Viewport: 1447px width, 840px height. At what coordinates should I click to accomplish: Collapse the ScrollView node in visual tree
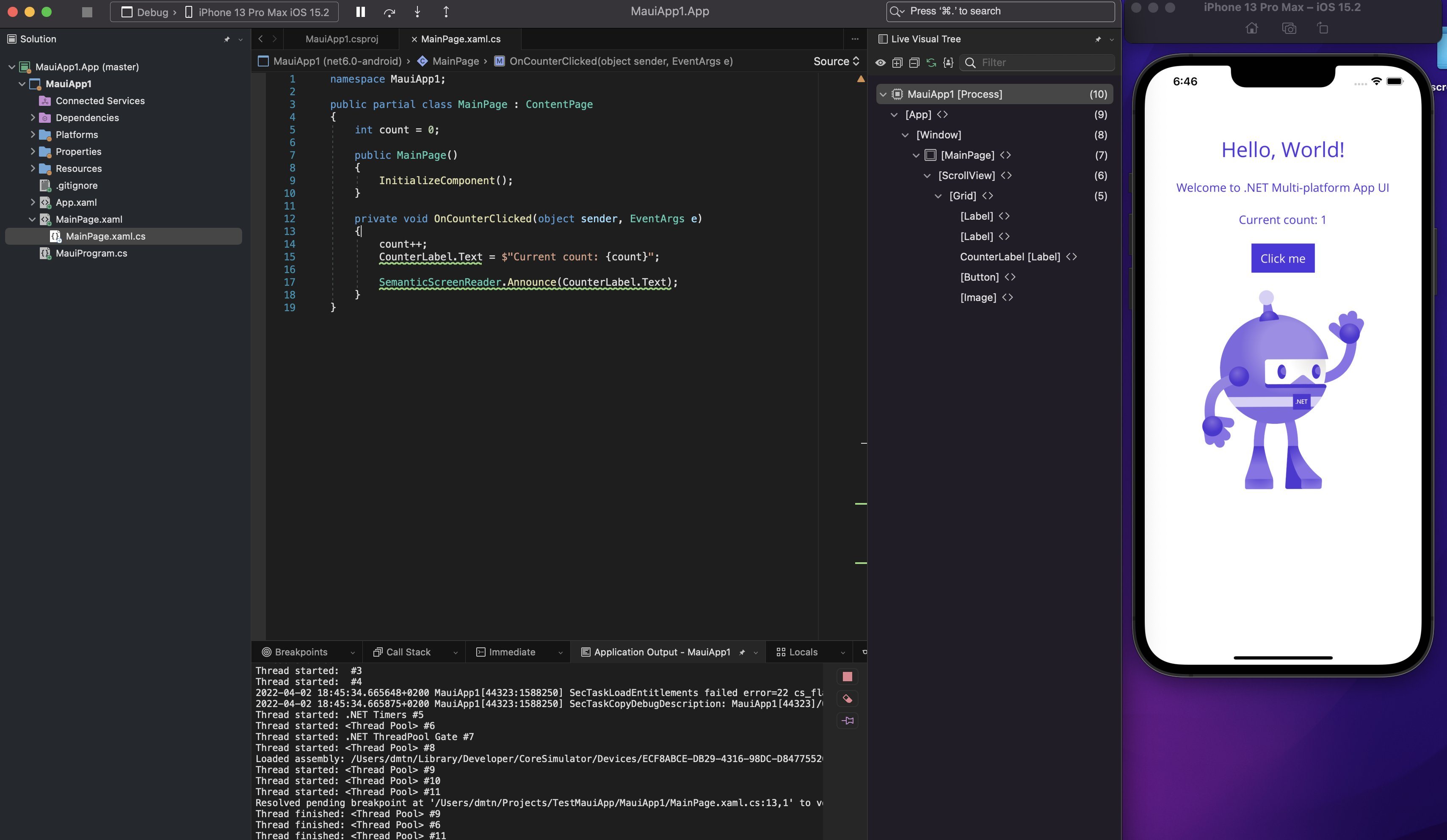point(928,176)
